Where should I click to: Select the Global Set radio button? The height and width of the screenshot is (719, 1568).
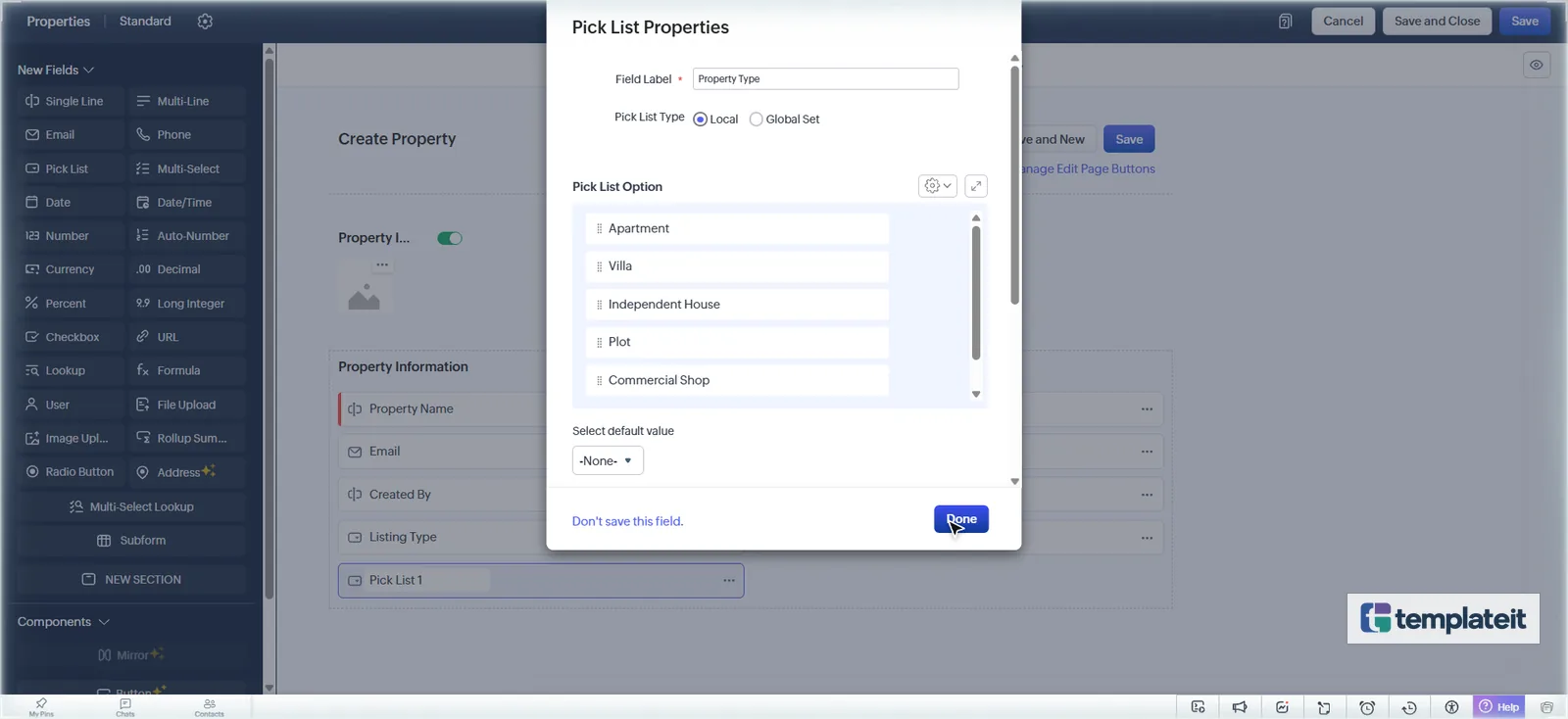756,120
